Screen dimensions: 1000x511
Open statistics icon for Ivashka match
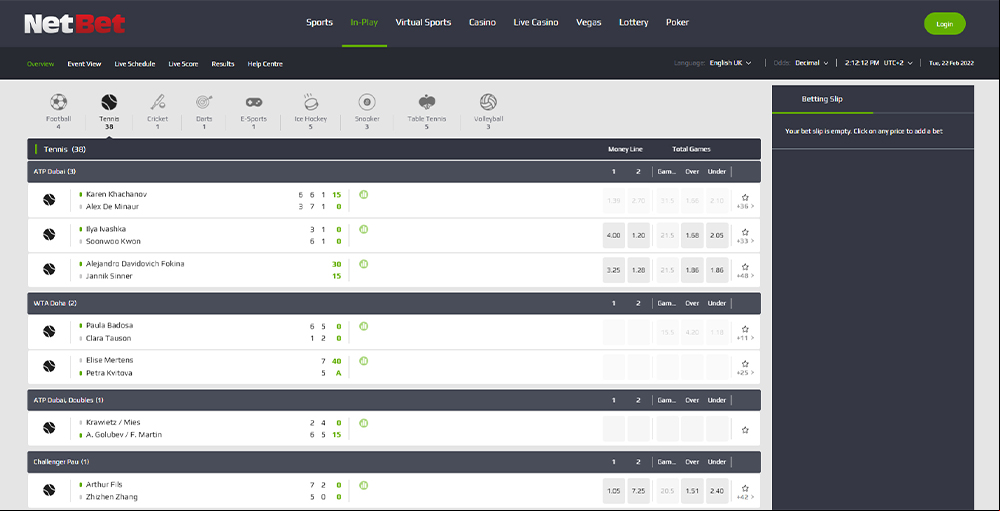coord(364,229)
